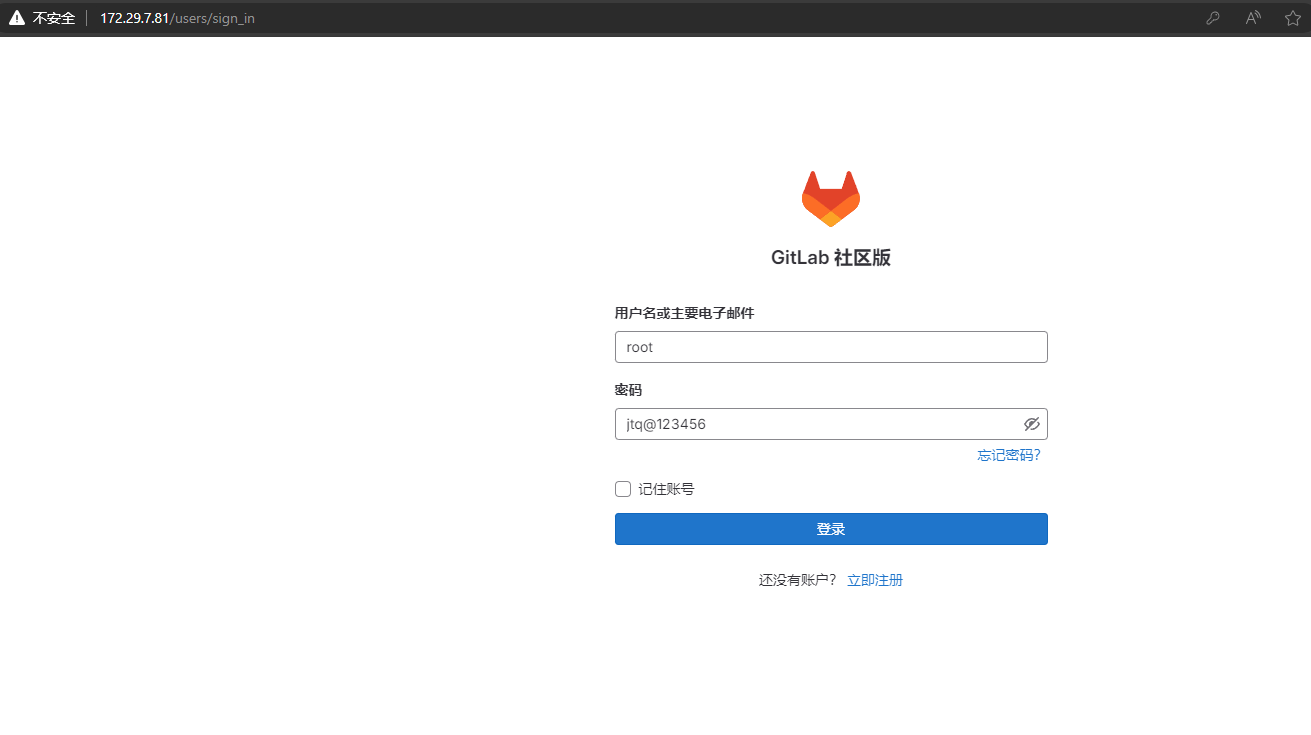Click the 用户名或主要电子邮件 label
1311x735 pixels.
click(x=684, y=313)
